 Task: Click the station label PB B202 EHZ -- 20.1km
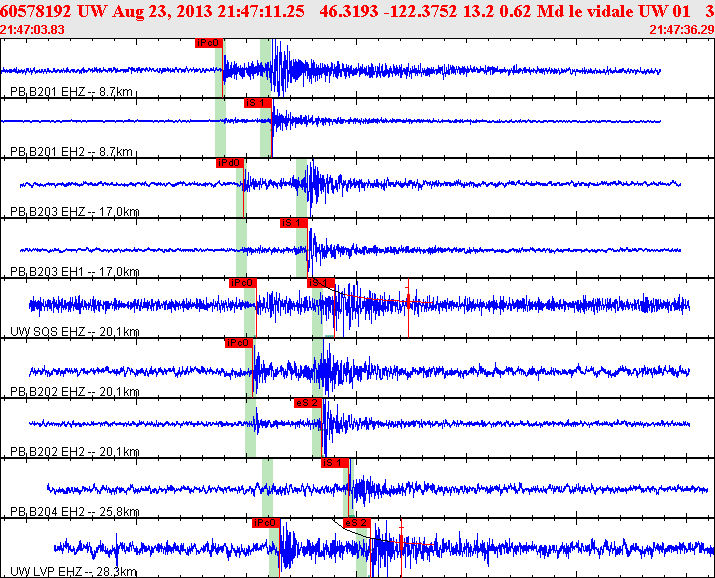point(74,392)
